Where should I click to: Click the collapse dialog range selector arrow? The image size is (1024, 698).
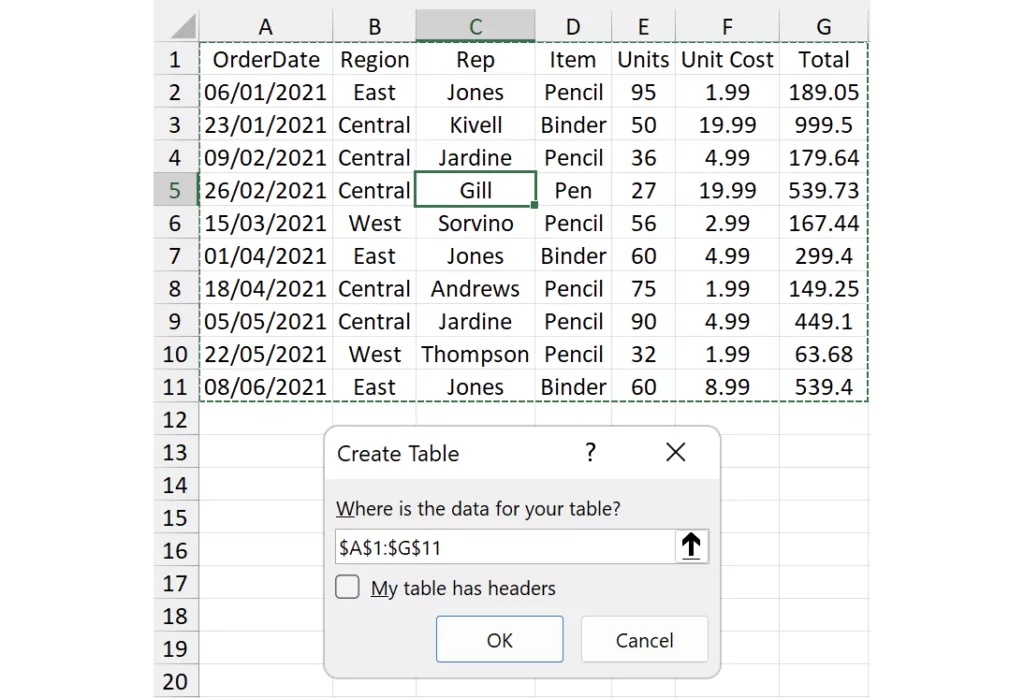(691, 546)
